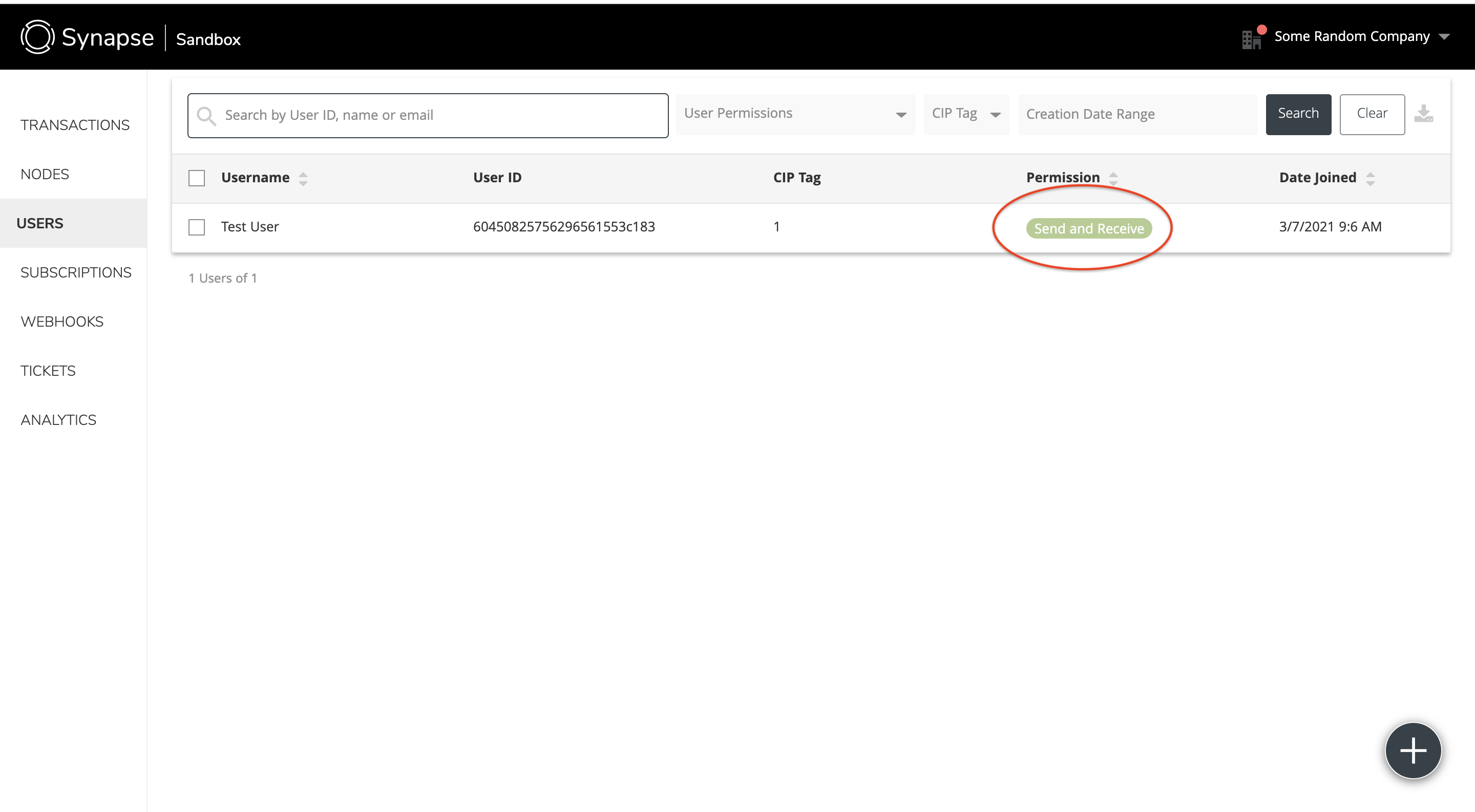Click the user ID 6045082575629656​1553c183
This screenshot has height=812, width=1475.
563,227
